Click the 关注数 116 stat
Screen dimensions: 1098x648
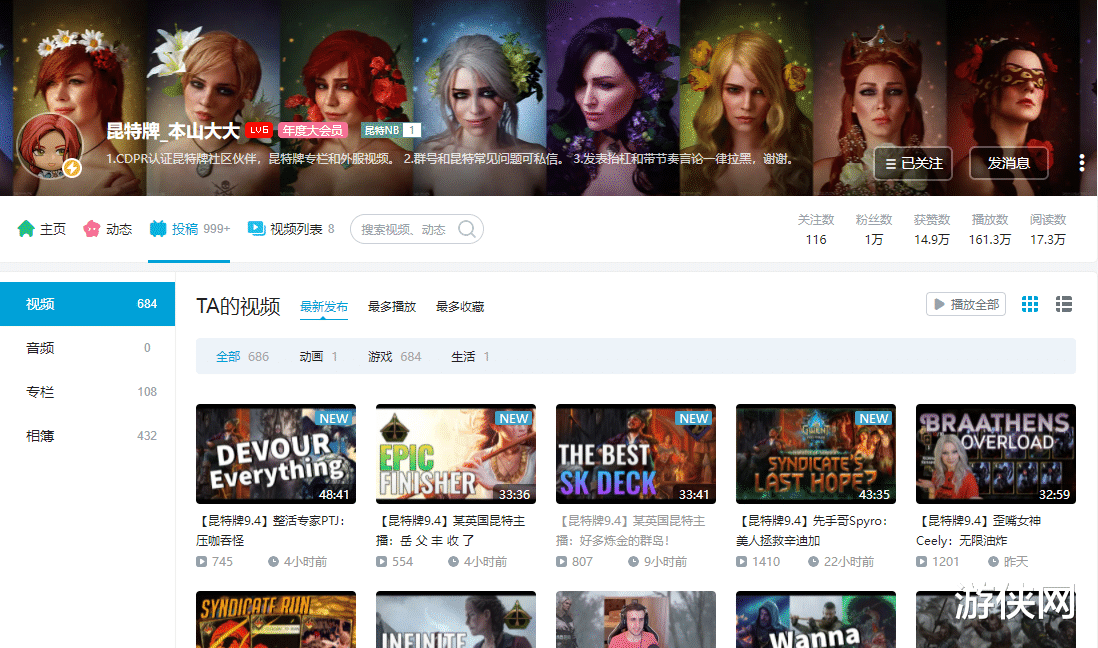816,230
